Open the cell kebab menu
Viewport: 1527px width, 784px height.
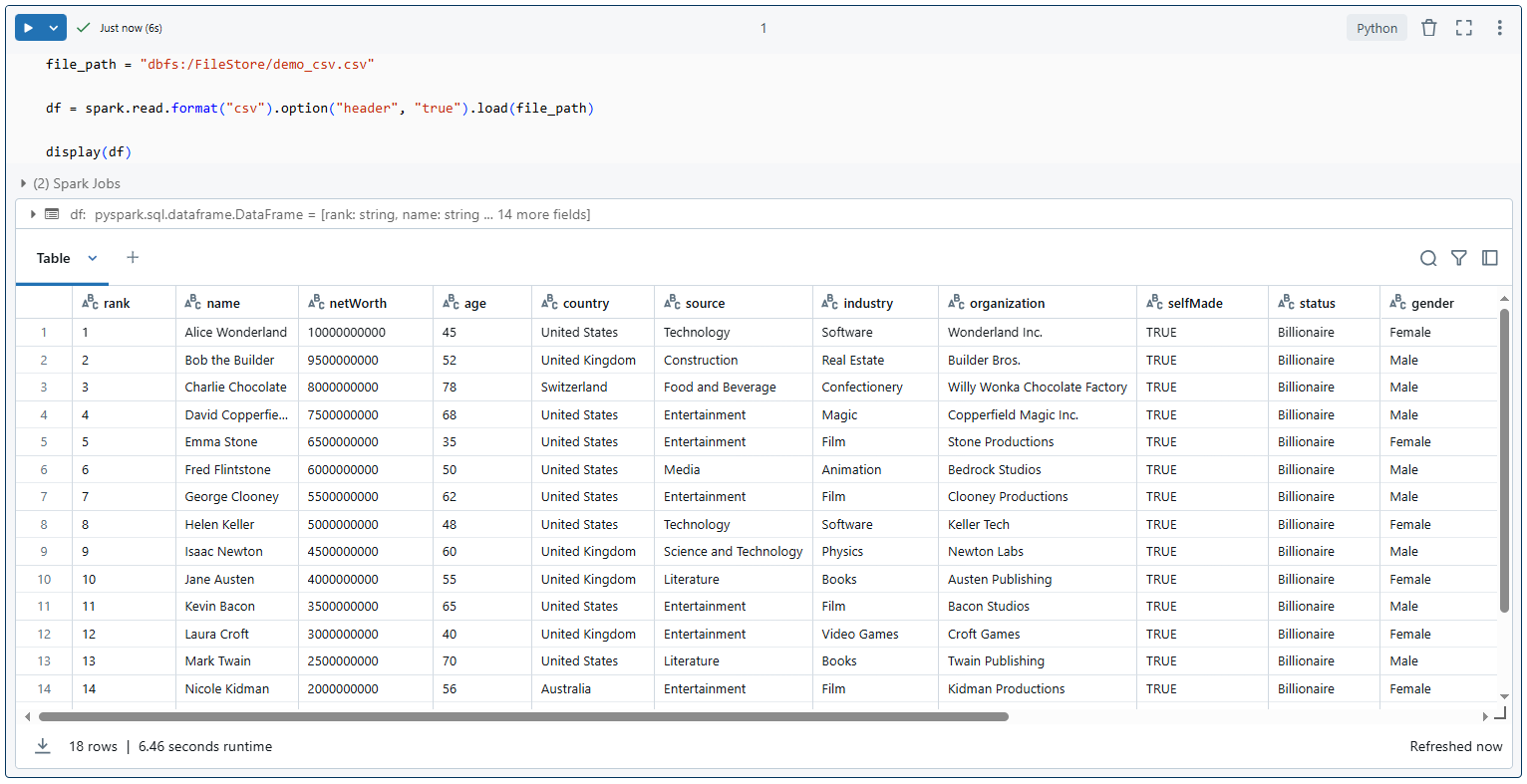click(1499, 28)
